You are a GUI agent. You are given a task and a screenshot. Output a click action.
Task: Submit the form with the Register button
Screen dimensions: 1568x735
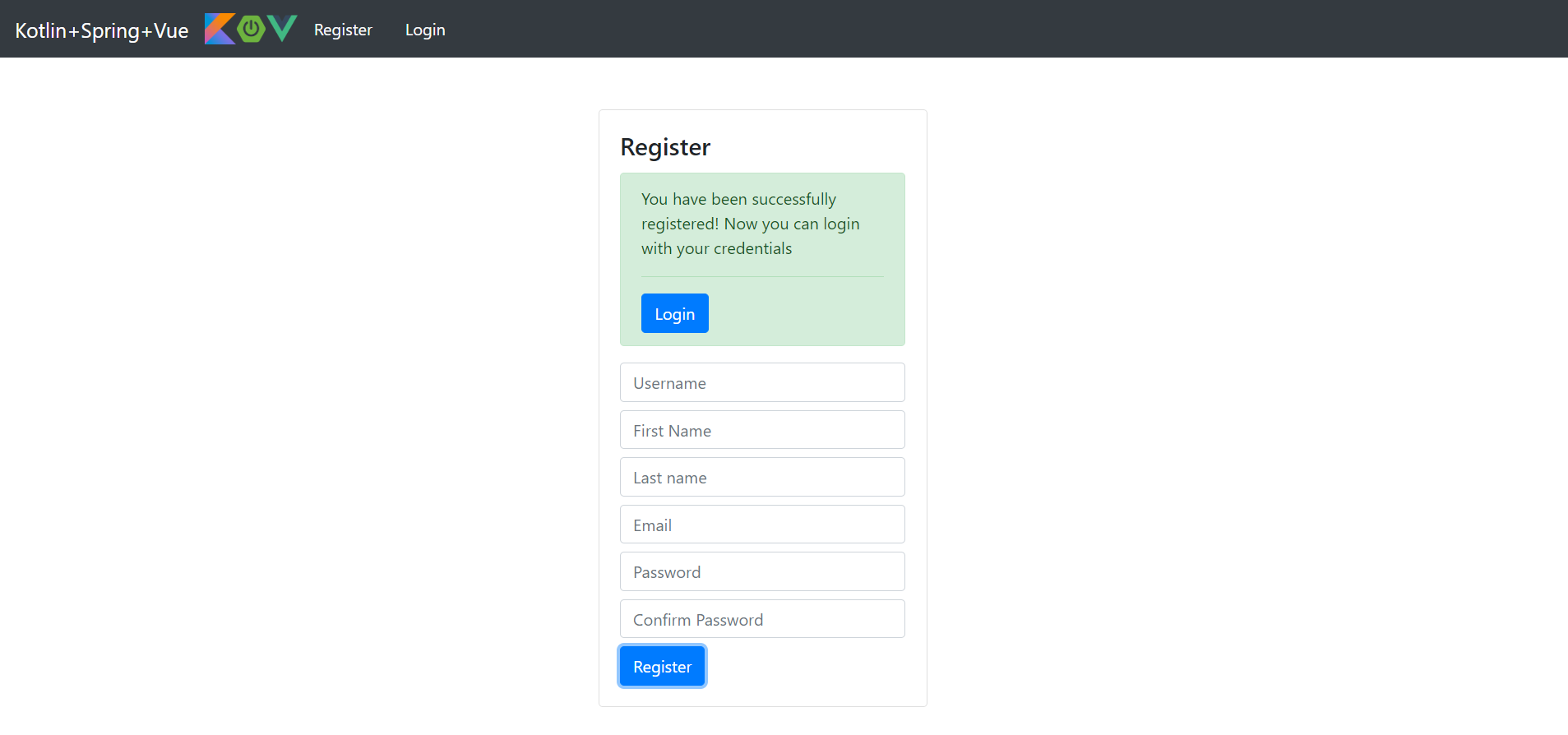[x=662, y=667]
